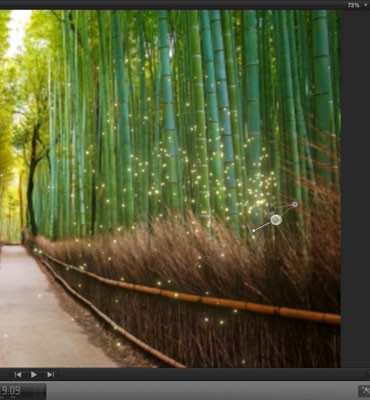The height and width of the screenshot is (400, 370).
Task: Click the small dark emitter icon above the center handle
Action: [x=272, y=209]
